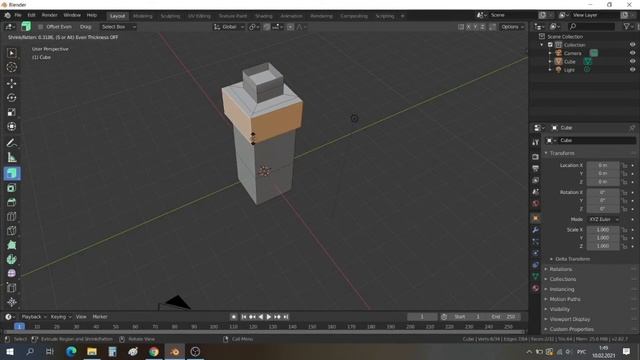640x360 pixels.
Task: Select the Extrude Region tool
Action: (x=11, y=173)
